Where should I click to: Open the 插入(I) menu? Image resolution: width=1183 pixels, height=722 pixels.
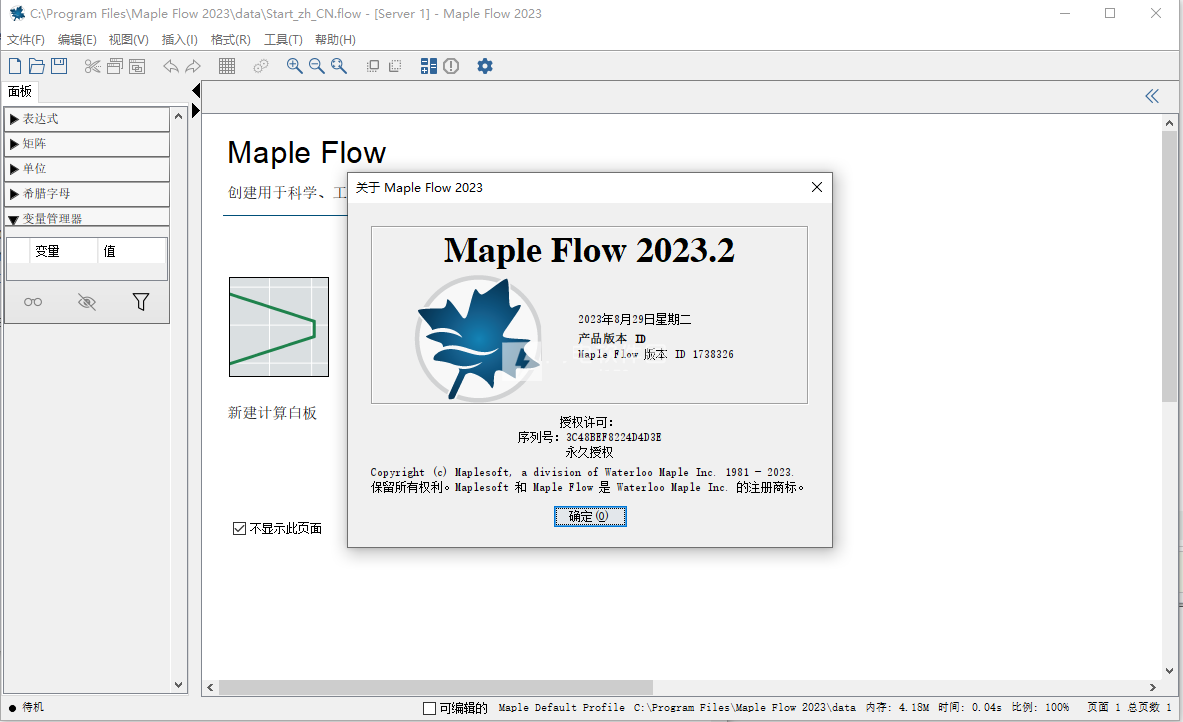coord(180,39)
